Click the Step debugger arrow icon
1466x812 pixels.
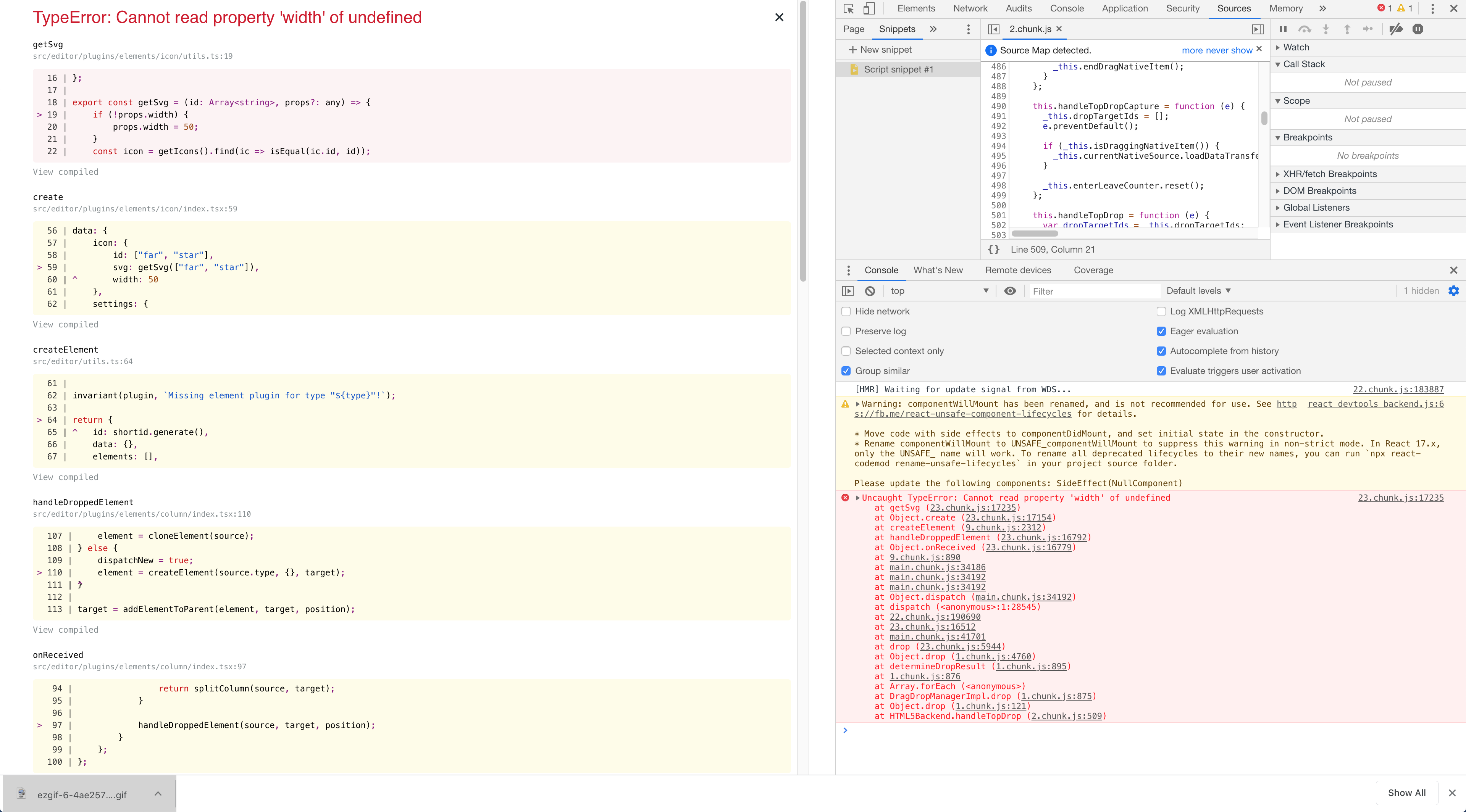point(1368,29)
